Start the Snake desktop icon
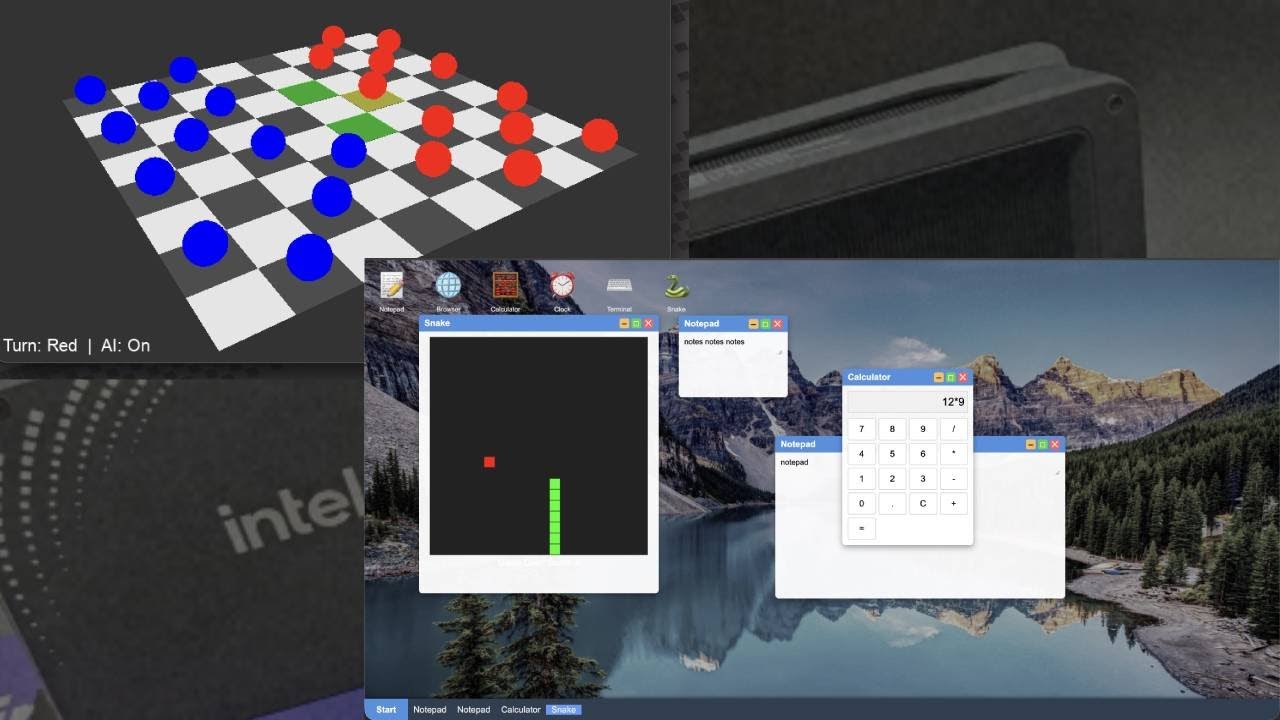The height and width of the screenshot is (720, 1280). coord(676,287)
